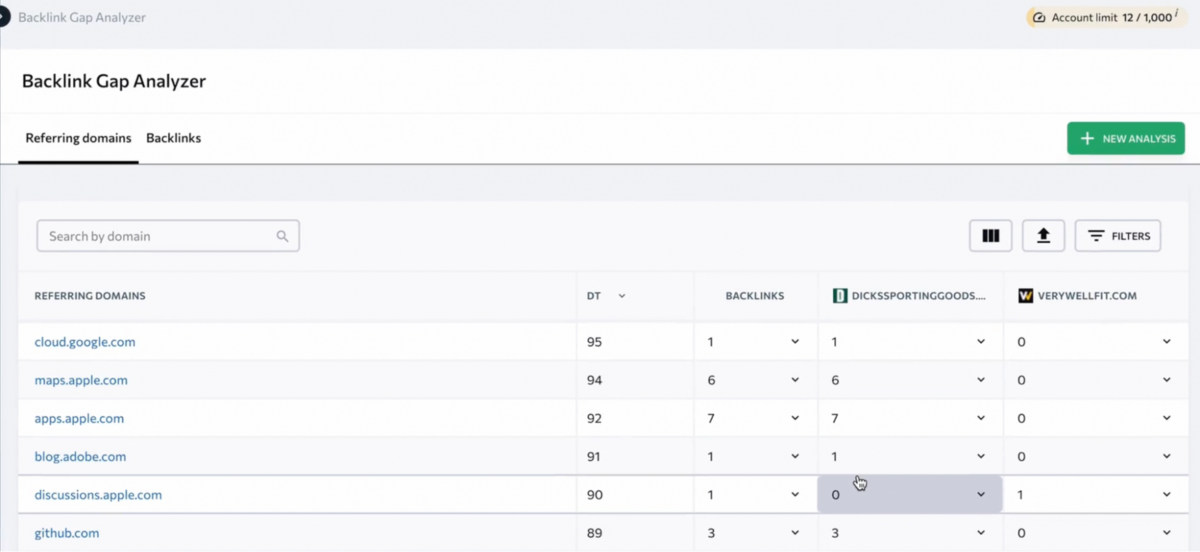
Task: Expand dickssportinggoods dropdown in blog.adobe.com row
Action: 981,456
